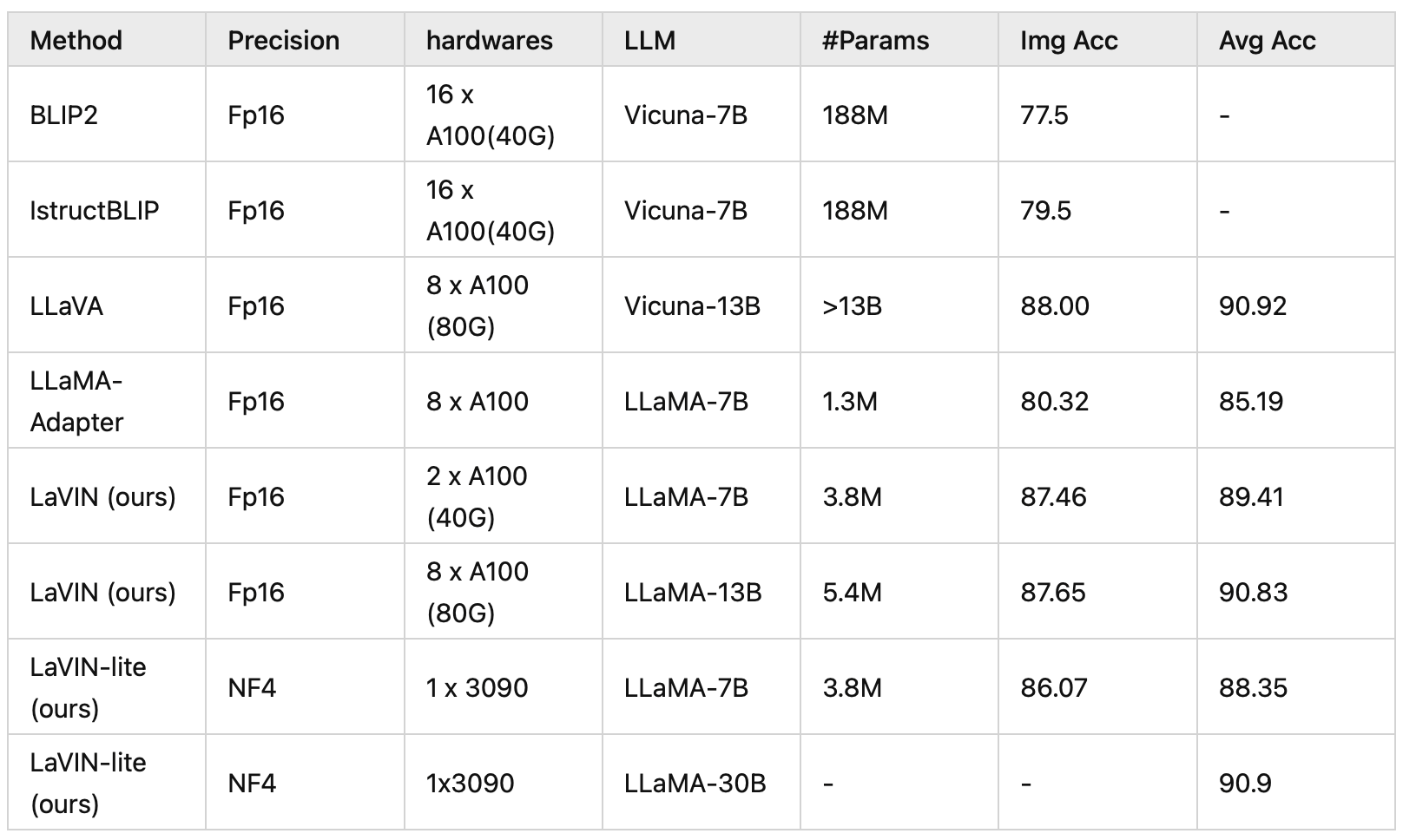Select the 90.92 Avg Acc value
1403x840 pixels.
[1252, 306]
